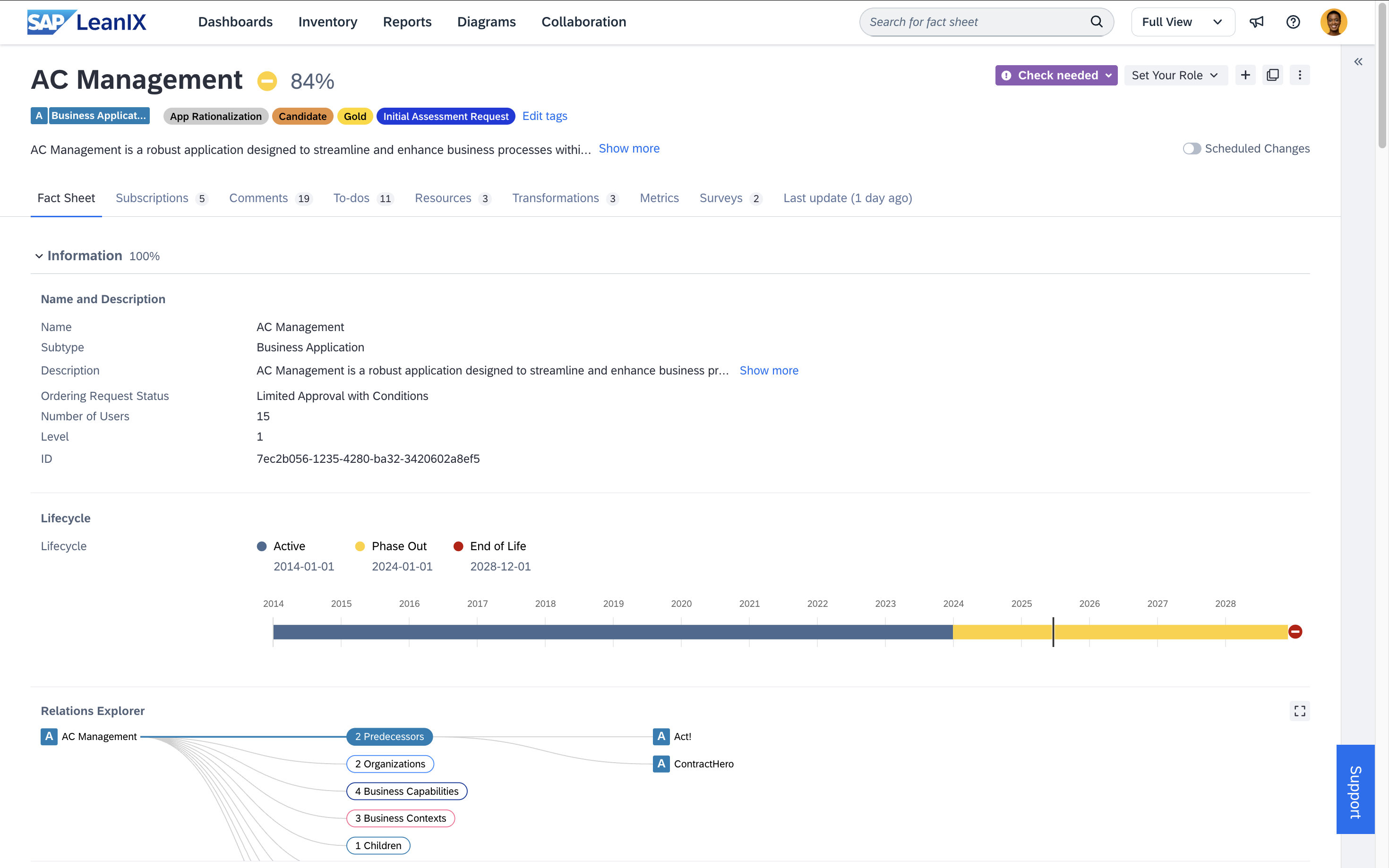Open the Reports menu
The height and width of the screenshot is (868, 1389).
pos(406,22)
